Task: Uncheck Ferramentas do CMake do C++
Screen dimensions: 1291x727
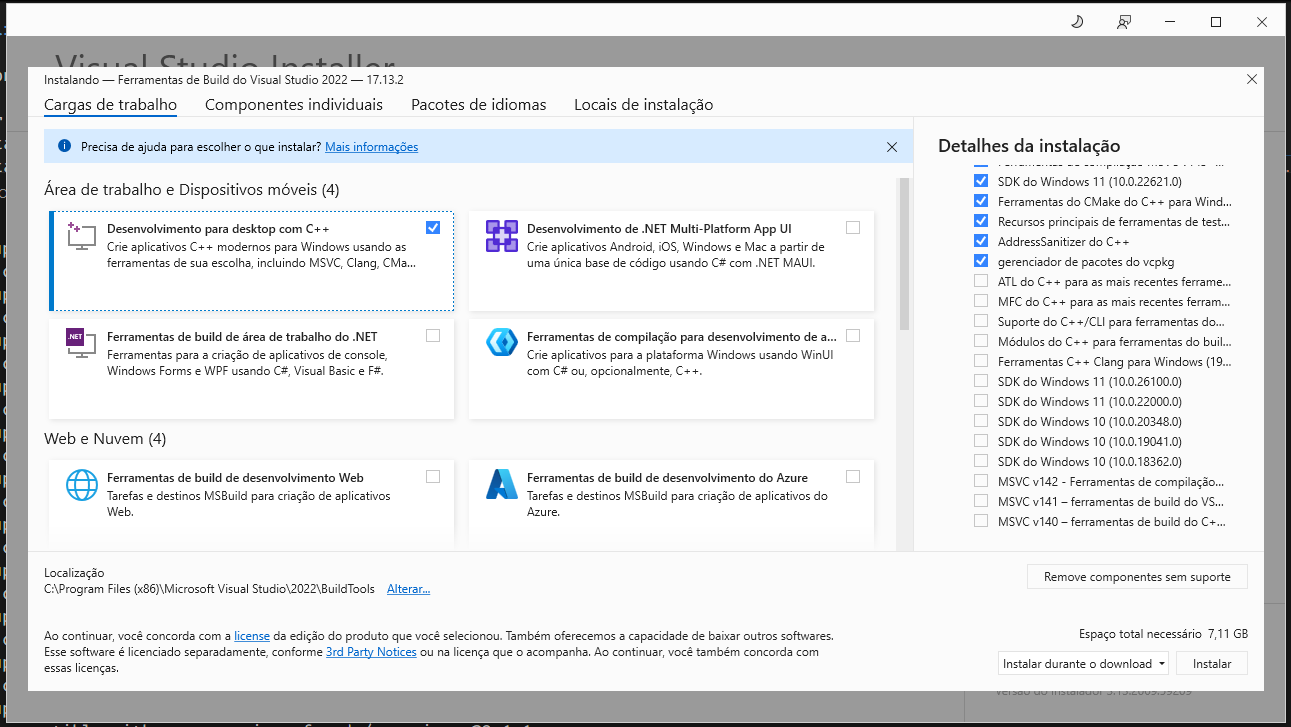Action: (x=980, y=201)
